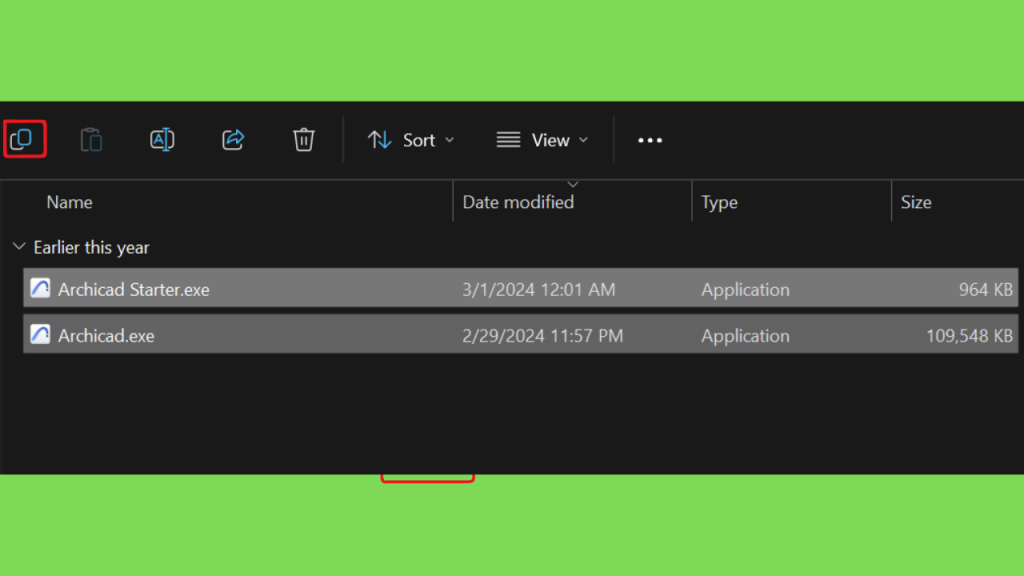Sort by the Date modified column header
The height and width of the screenshot is (576, 1024).
(x=518, y=202)
